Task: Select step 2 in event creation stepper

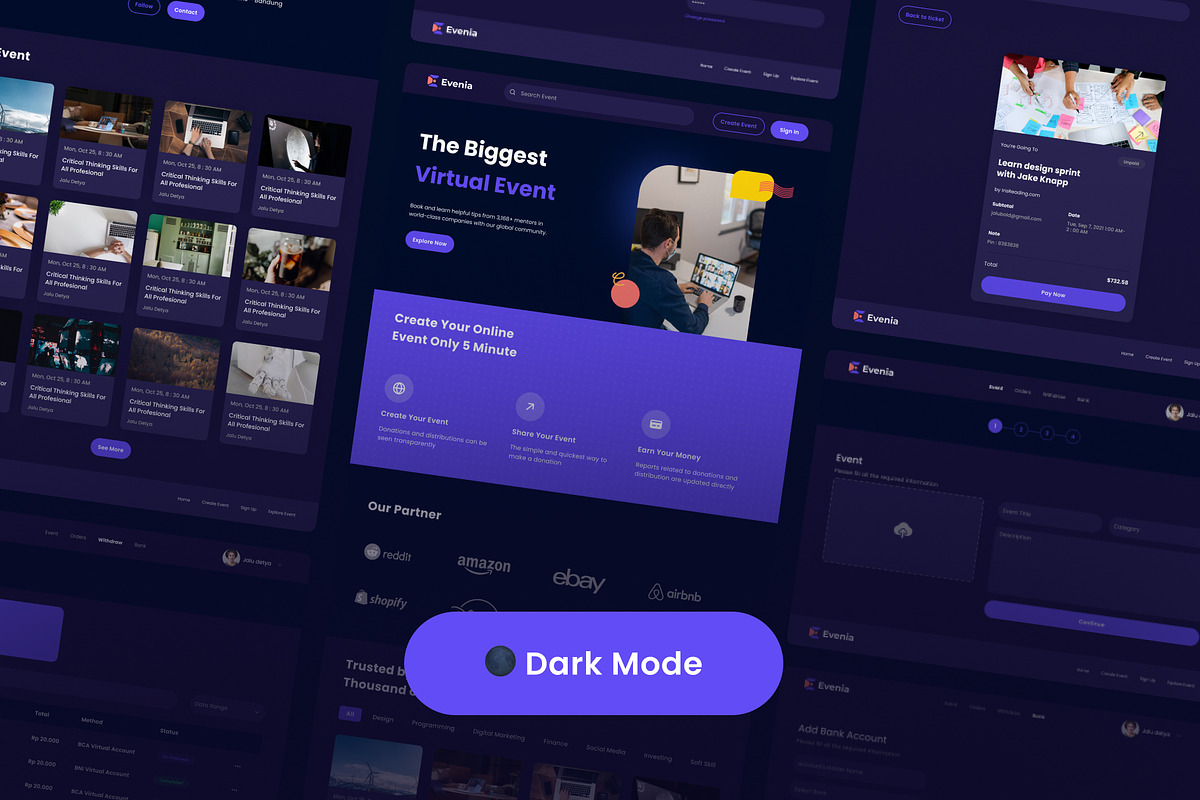Action: [x=1020, y=429]
